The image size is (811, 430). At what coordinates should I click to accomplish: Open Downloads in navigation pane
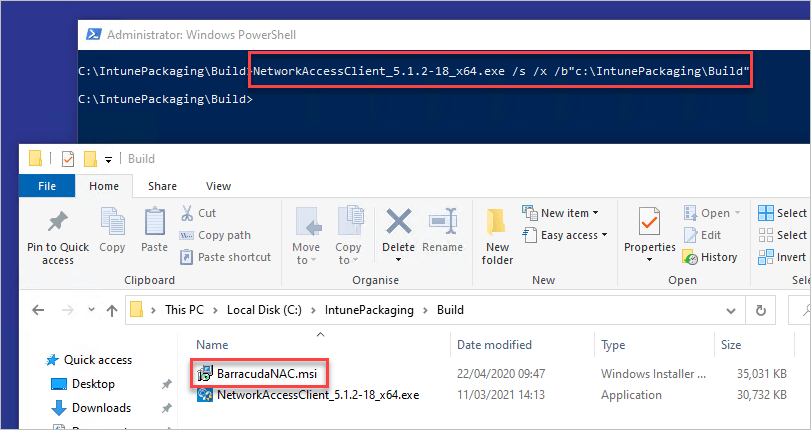click(x=101, y=408)
